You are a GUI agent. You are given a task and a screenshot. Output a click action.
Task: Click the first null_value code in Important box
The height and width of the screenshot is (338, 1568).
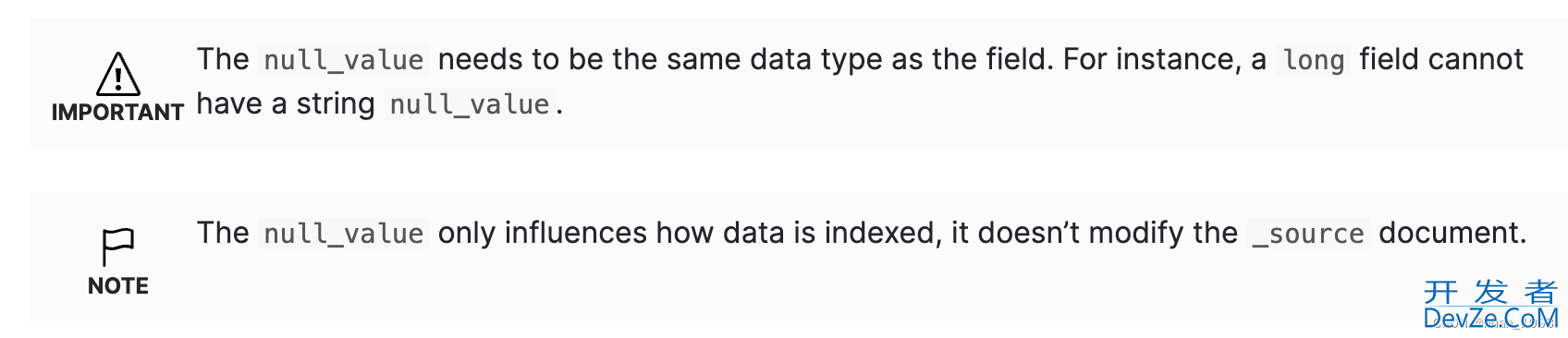click(x=344, y=60)
